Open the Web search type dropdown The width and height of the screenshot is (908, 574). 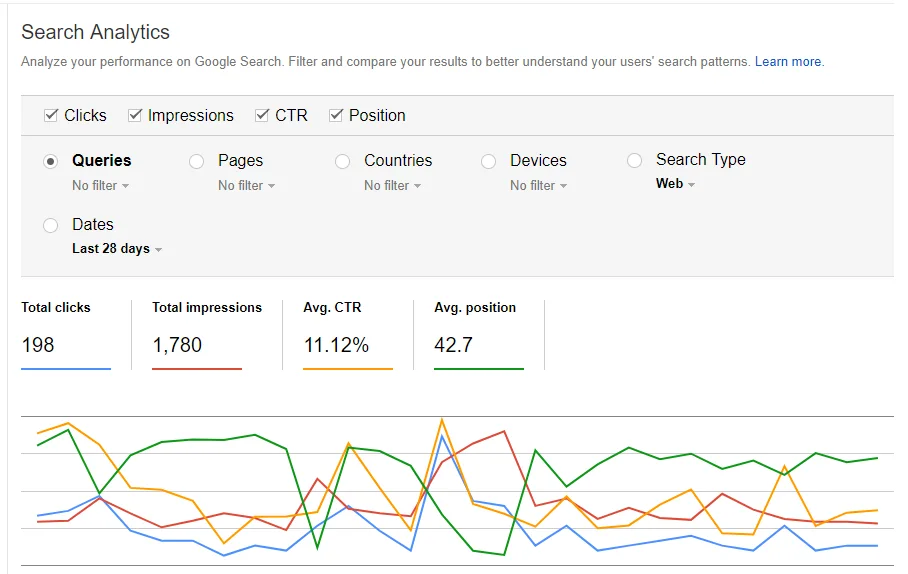pos(675,184)
